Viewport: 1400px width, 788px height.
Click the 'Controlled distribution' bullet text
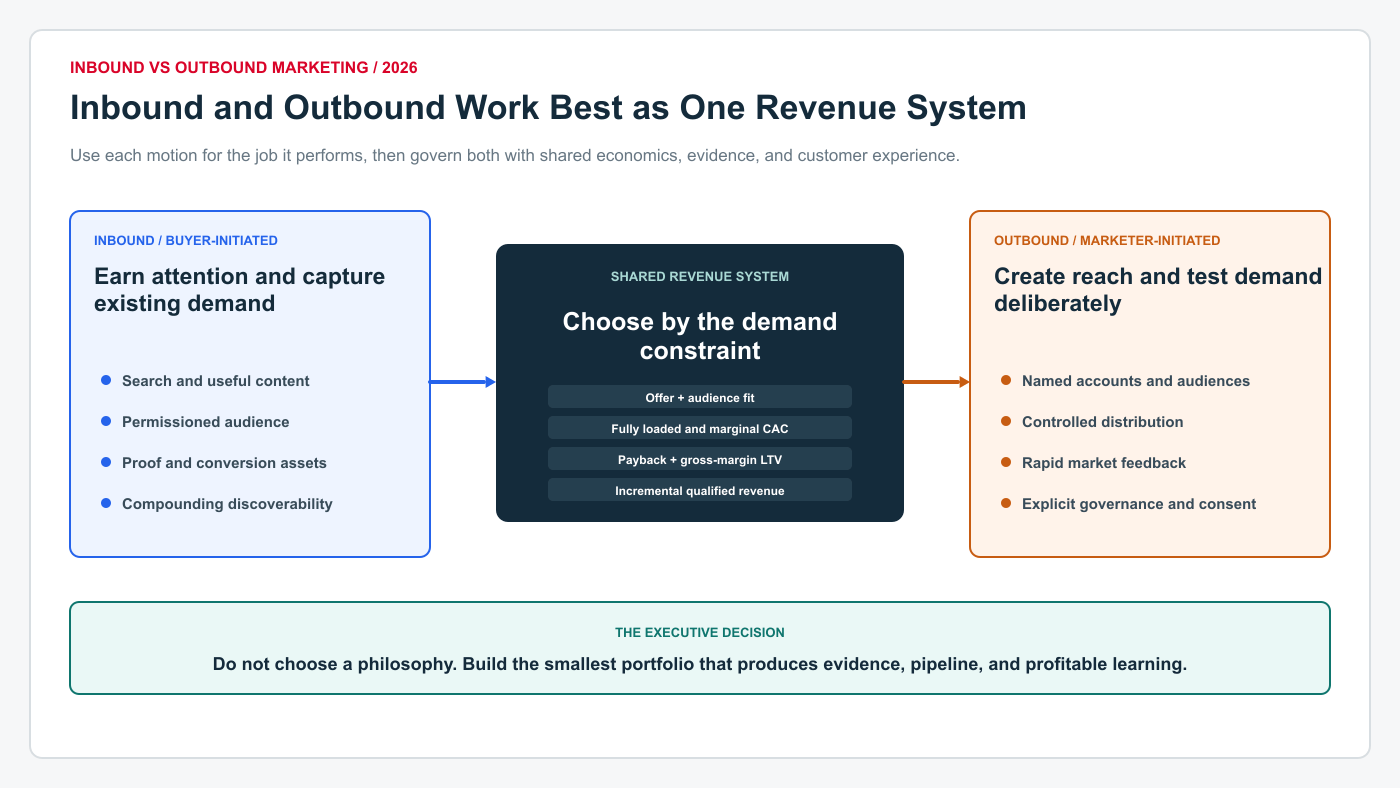pos(1103,422)
